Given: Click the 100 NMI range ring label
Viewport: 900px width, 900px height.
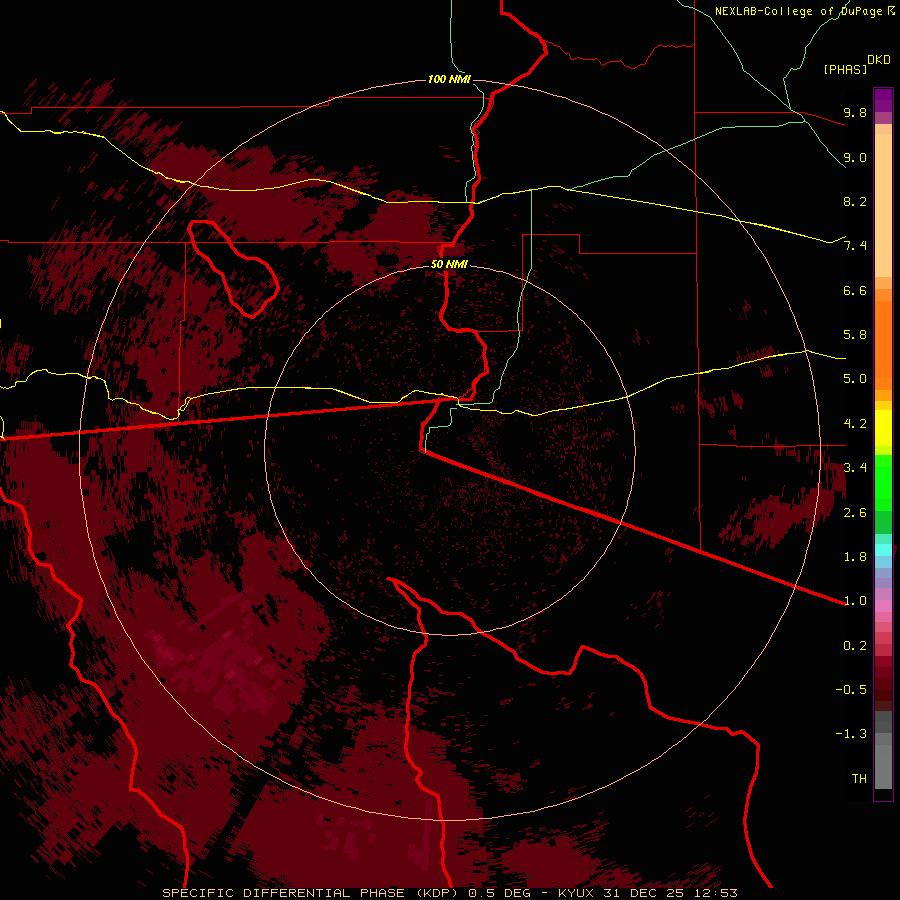Looking at the screenshot, I should coord(449,79).
